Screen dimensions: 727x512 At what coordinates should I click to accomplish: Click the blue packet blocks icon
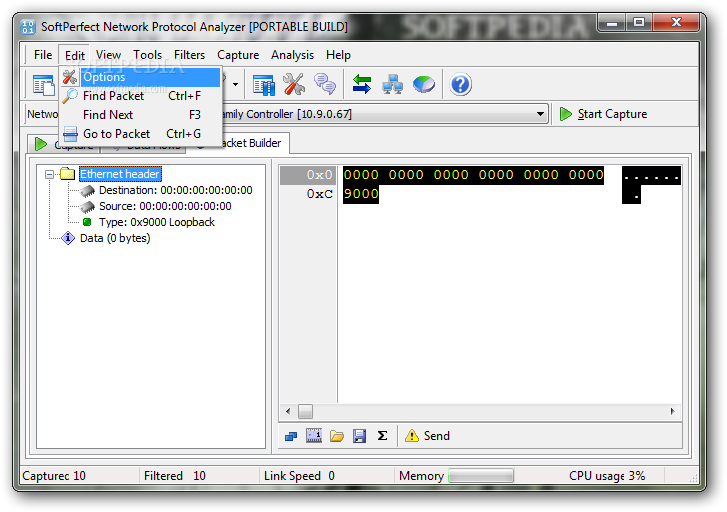click(291, 436)
